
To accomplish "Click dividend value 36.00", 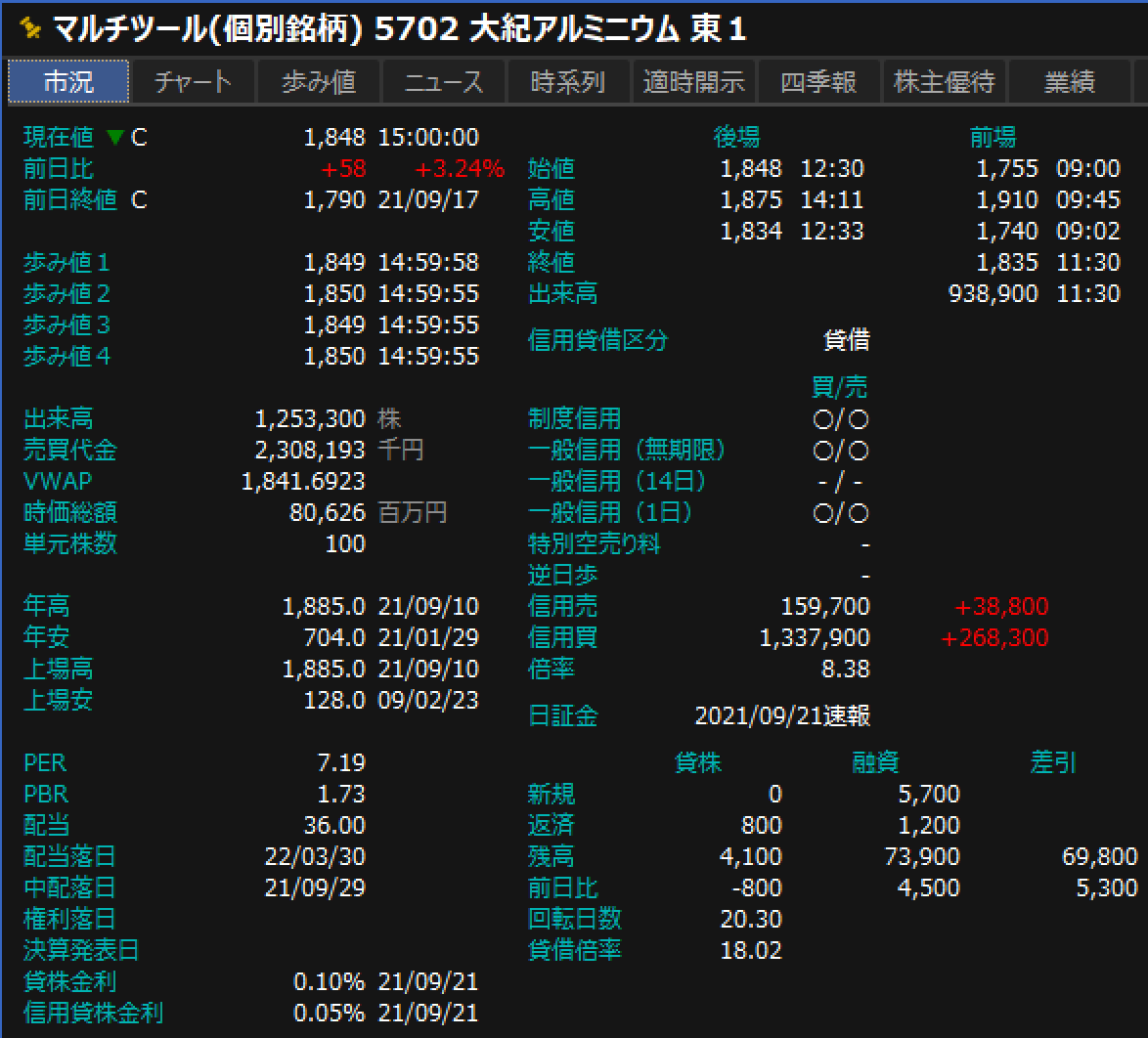I will pos(334,825).
